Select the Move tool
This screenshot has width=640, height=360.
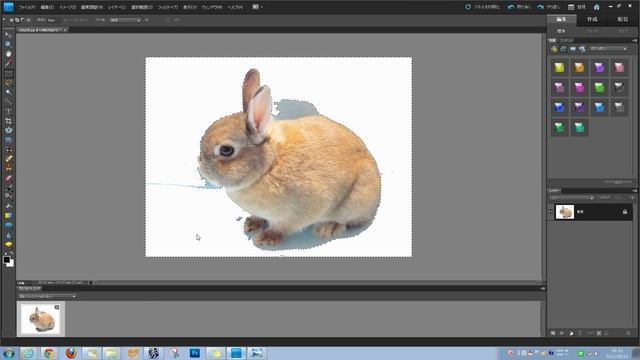(x=8, y=35)
